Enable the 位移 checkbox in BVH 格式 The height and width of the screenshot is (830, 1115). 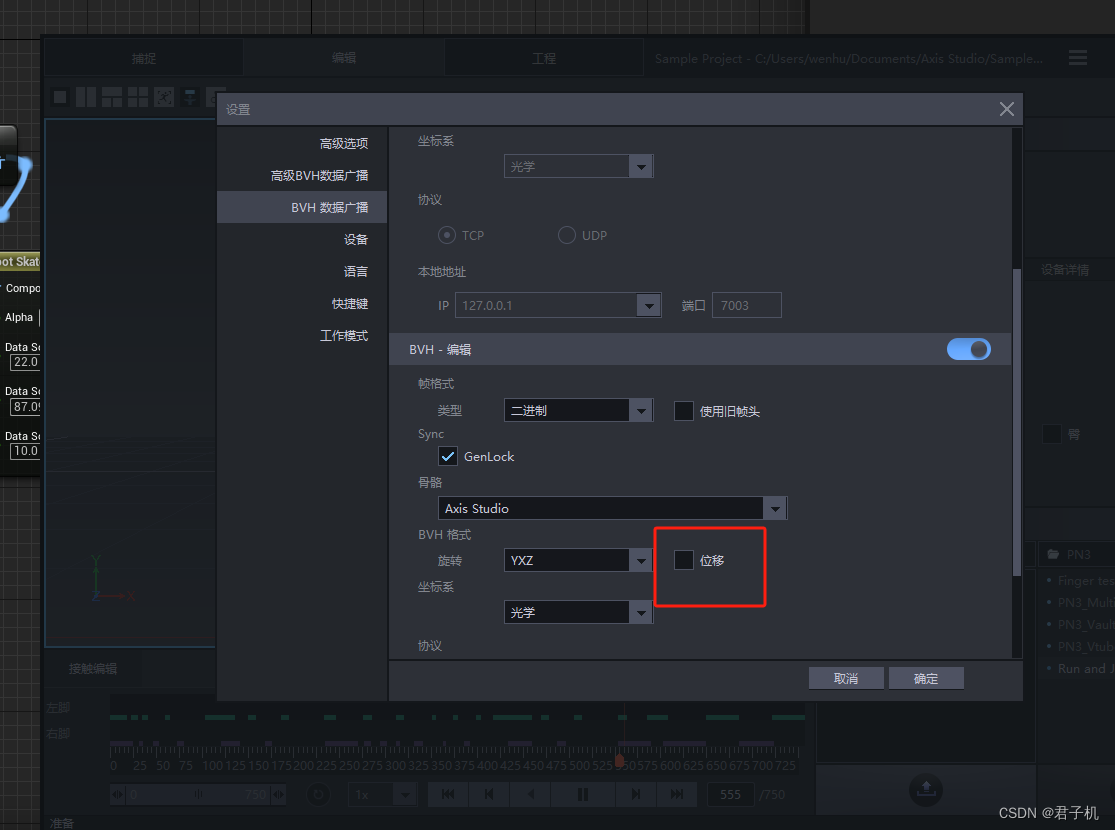(683, 560)
